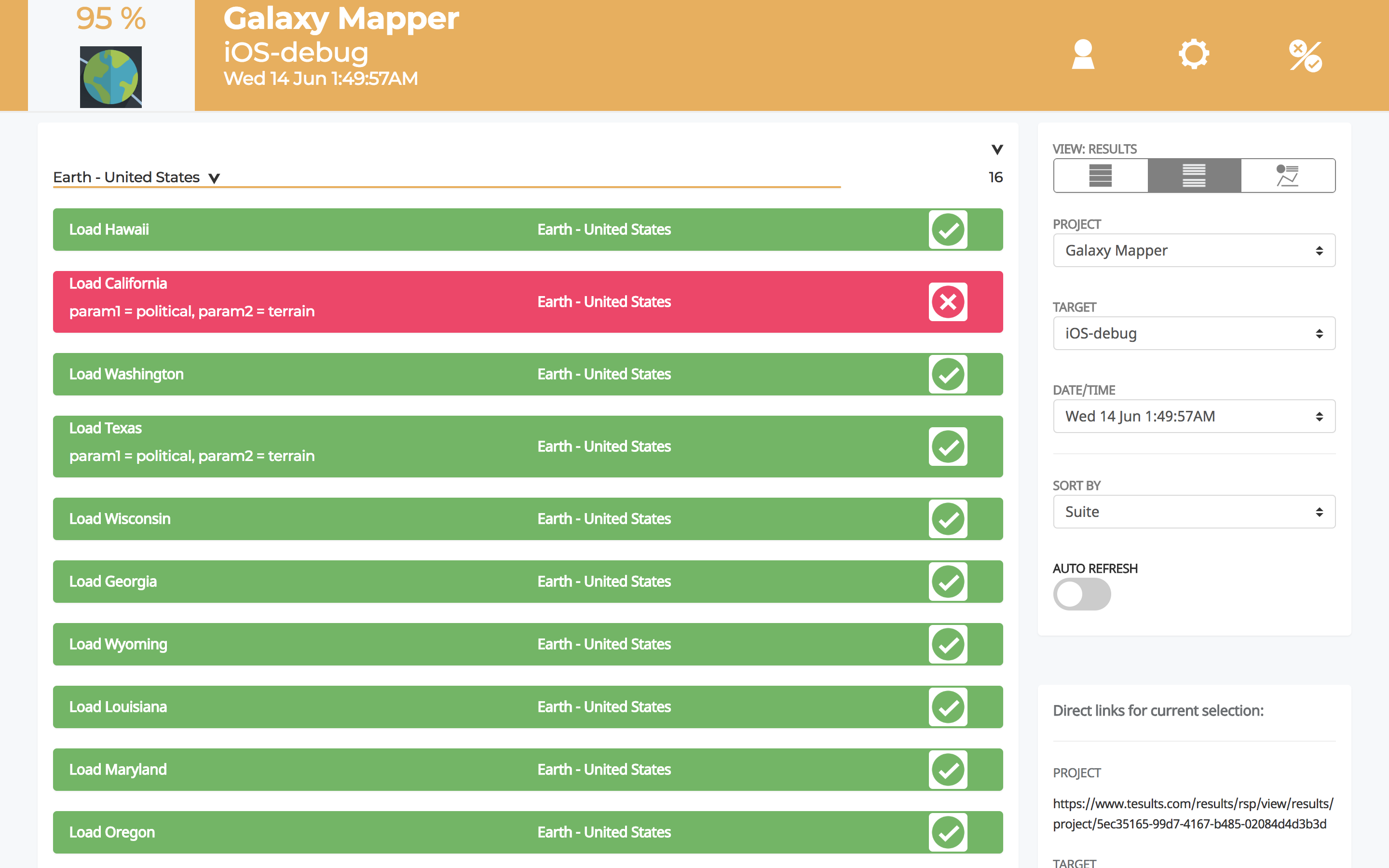Select the thick rows results view icon
The width and height of the screenshot is (1389, 868).
click(1100, 176)
